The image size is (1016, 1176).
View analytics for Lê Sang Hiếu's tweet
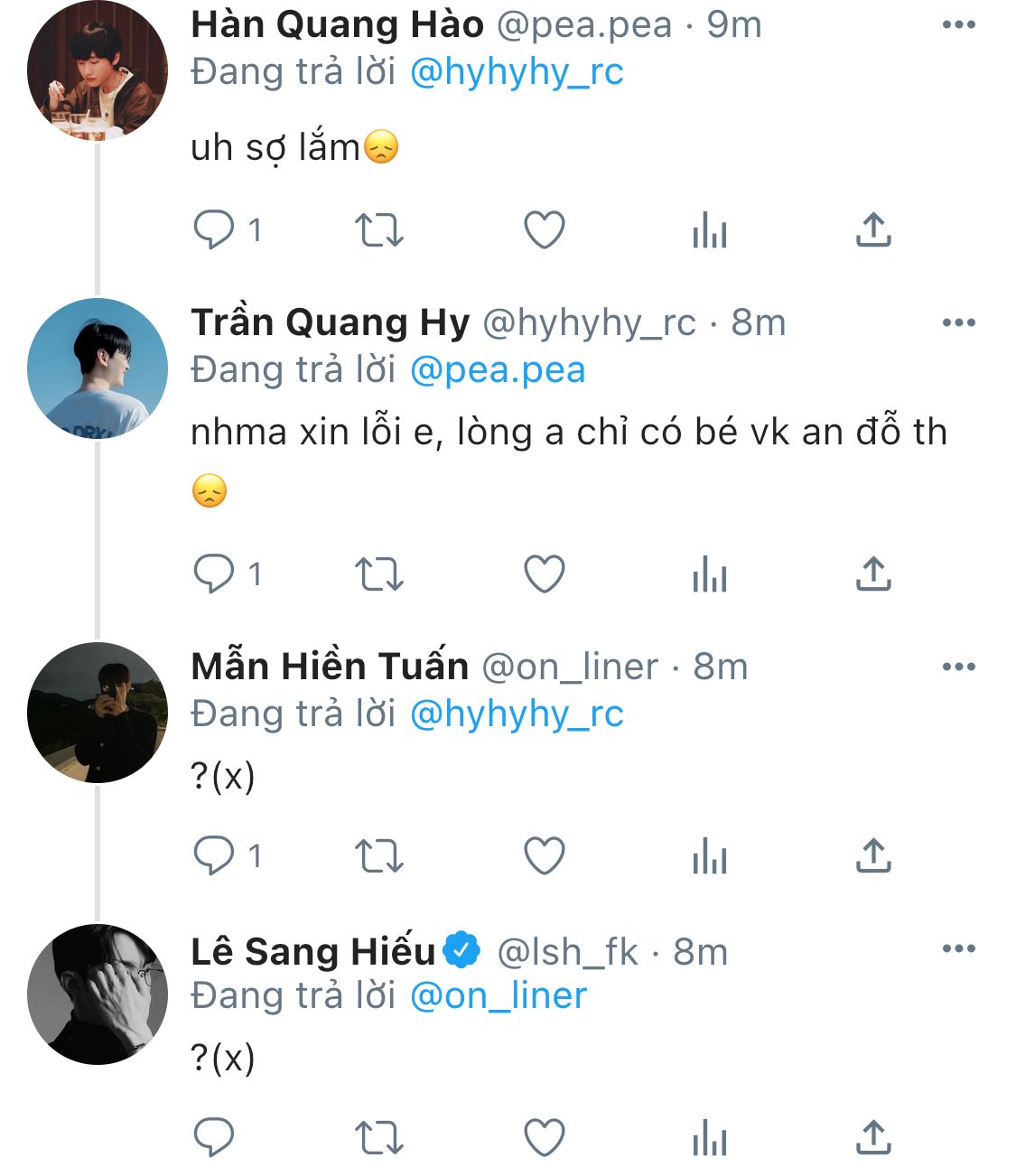coord(709,1138)
